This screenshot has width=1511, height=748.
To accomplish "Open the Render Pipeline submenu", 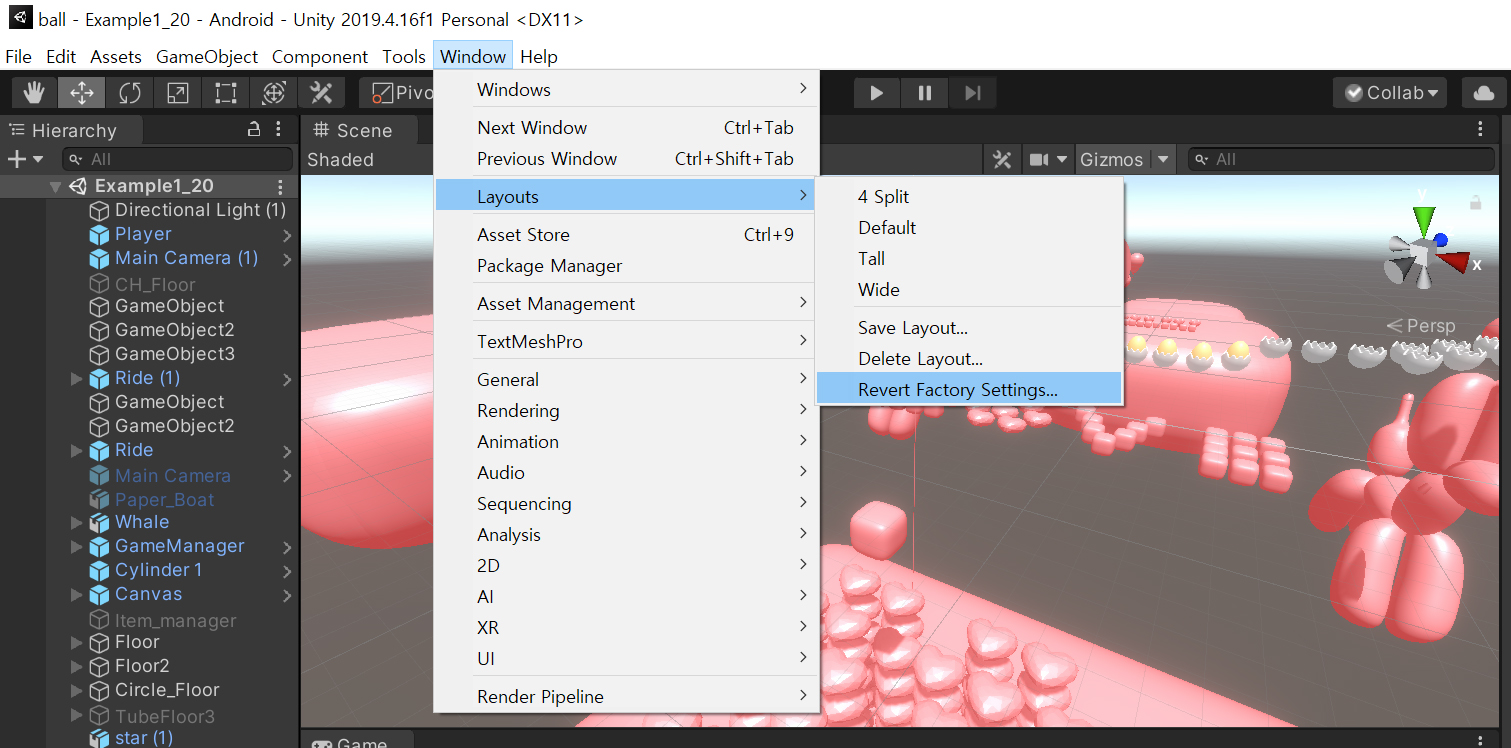I will tap(626, 697).
